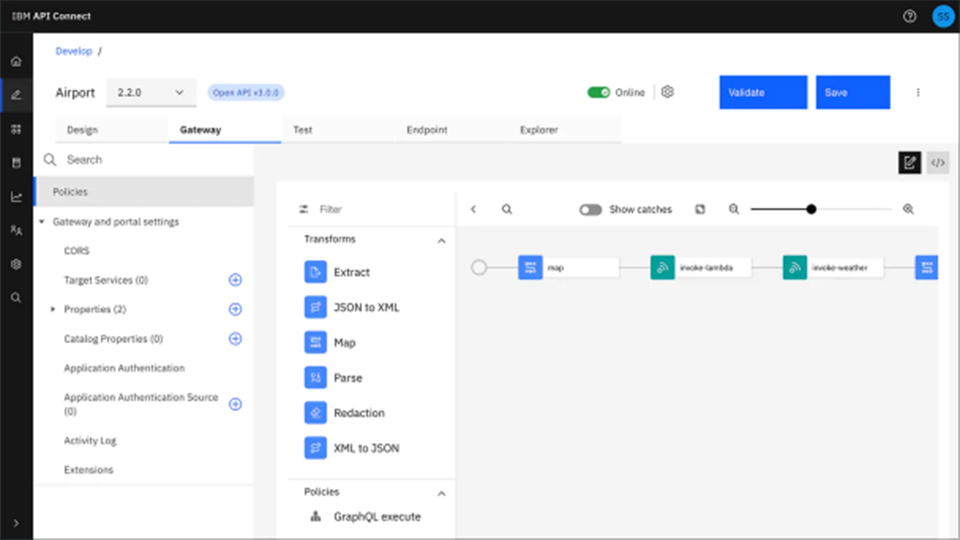Add a new Catalog Property
This screenshot has width=960, height=540.
[x=235, y=339]
